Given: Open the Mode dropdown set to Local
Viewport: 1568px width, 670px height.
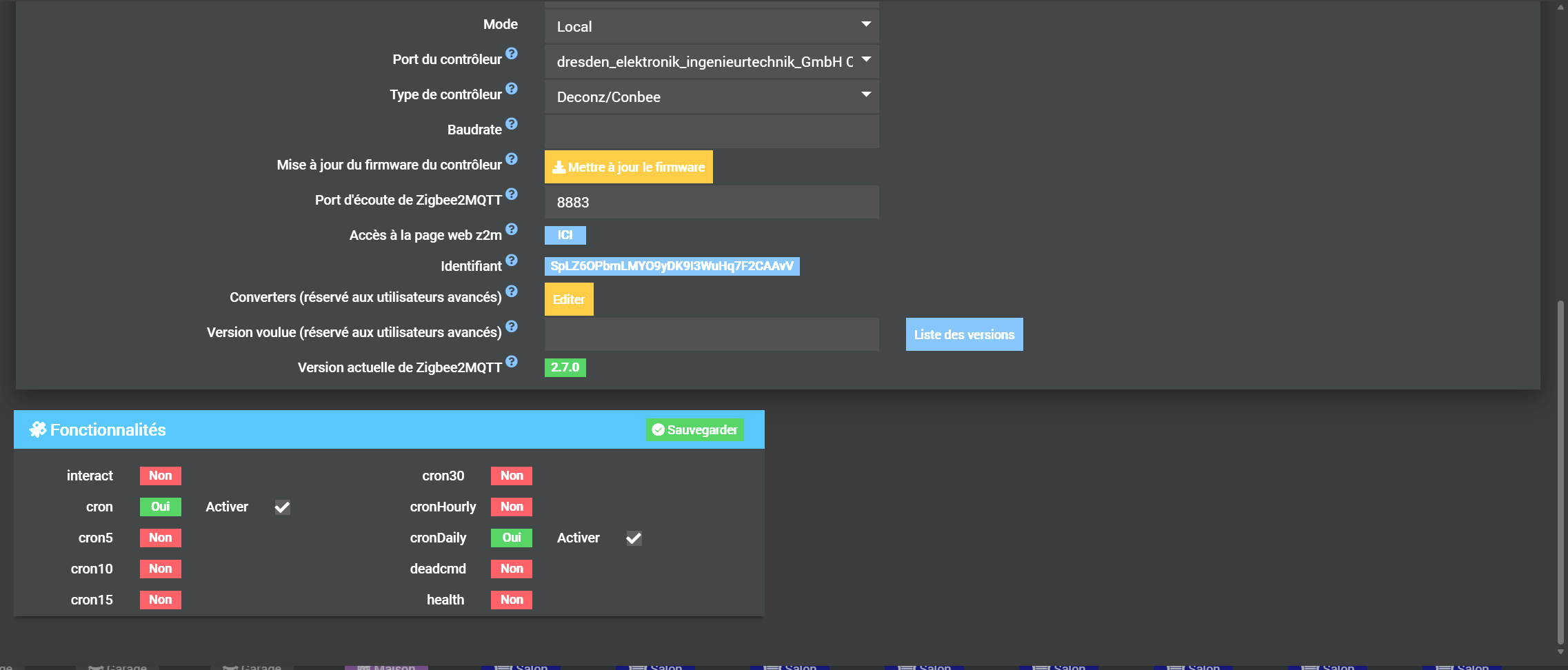Looking at the screenshot, I should 712,26.
